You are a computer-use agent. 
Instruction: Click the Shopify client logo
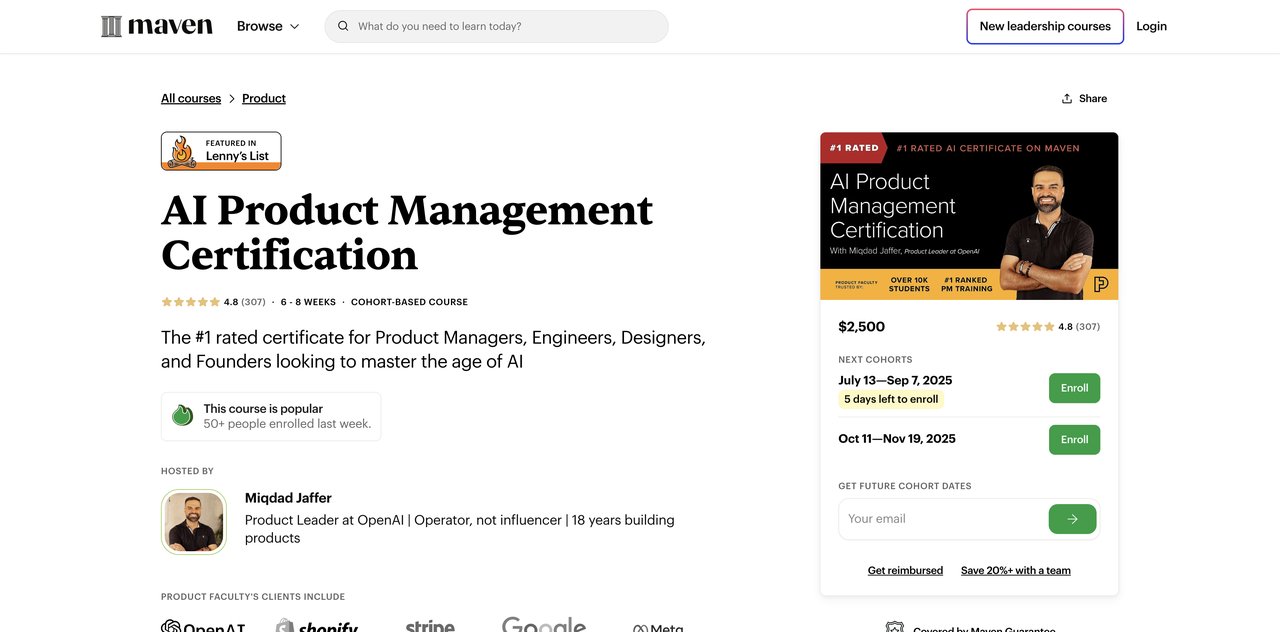coord(317,626)
